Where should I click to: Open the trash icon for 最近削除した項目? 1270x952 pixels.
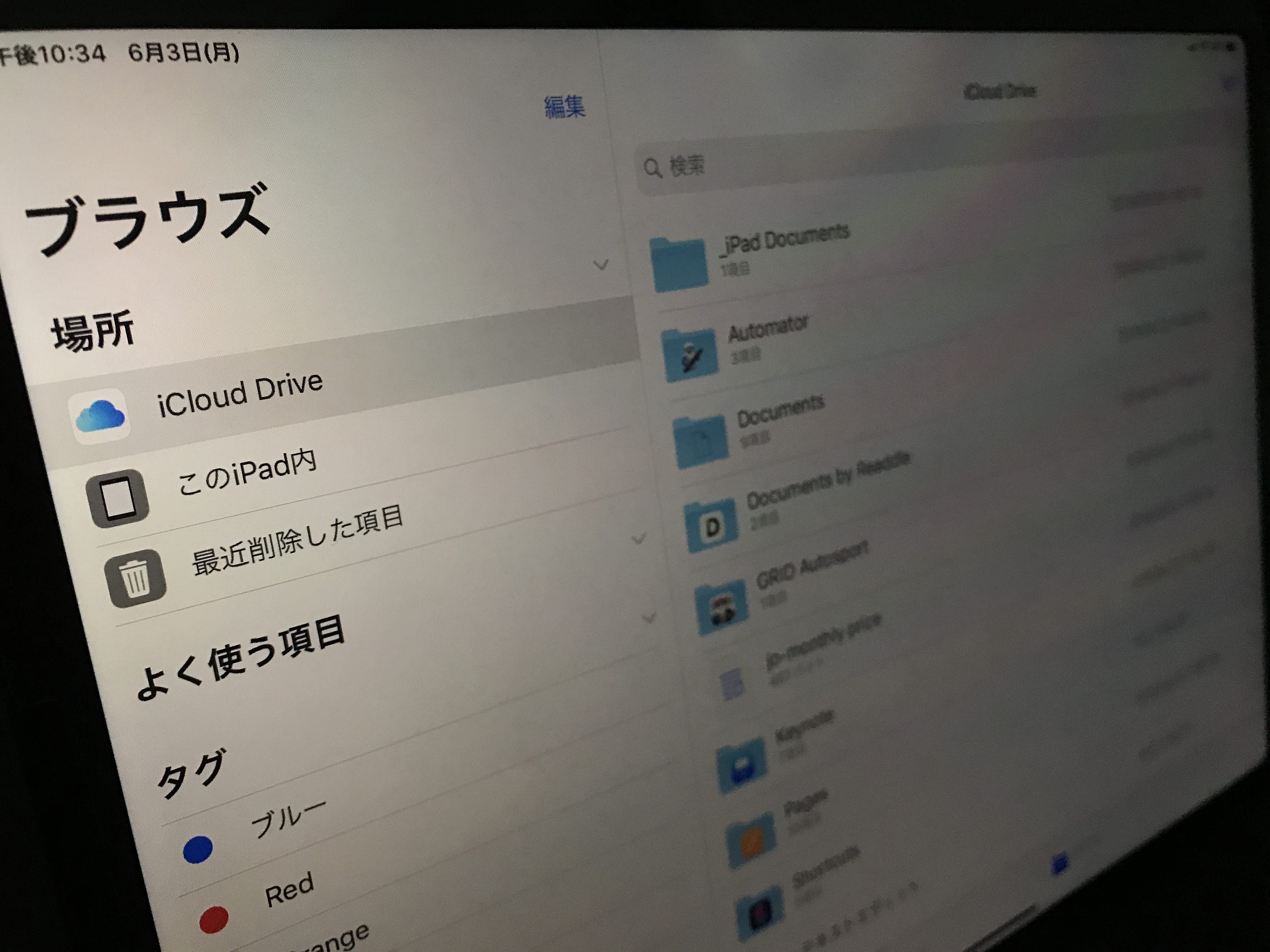pyautogui.click(x=136, y=578)
